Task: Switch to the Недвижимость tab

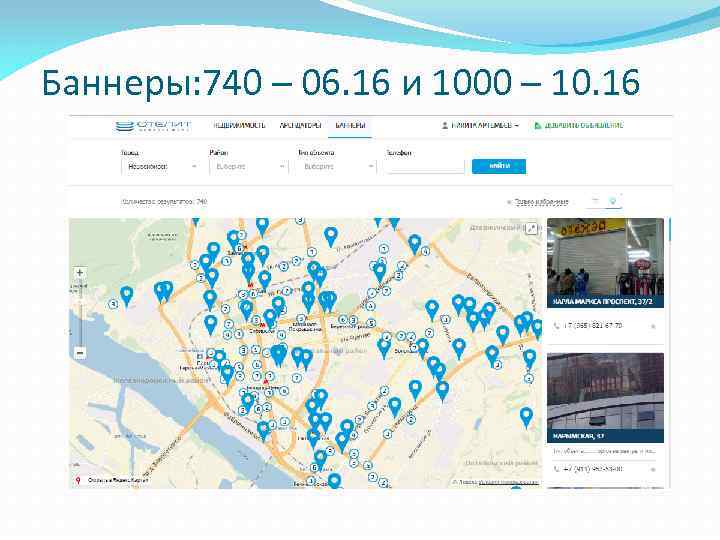Action: pos(239,125)
